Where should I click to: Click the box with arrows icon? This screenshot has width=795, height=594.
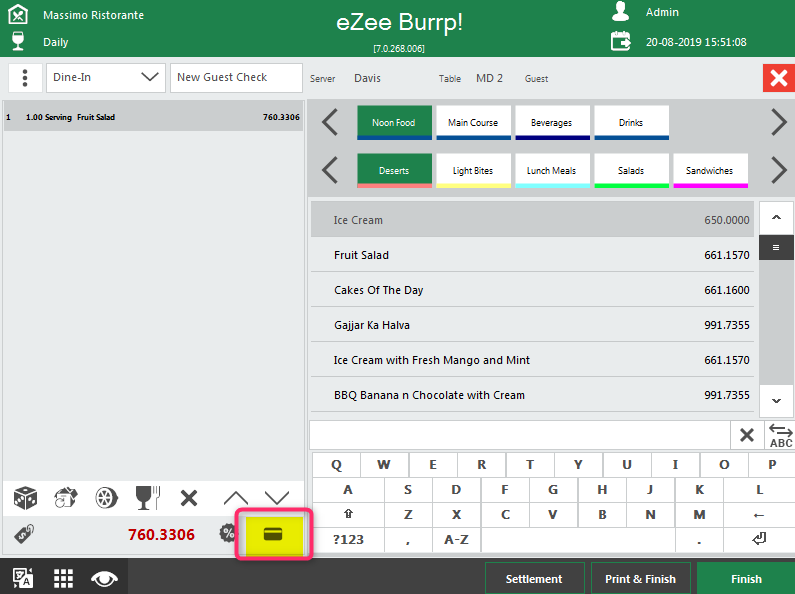coord(66,498)
